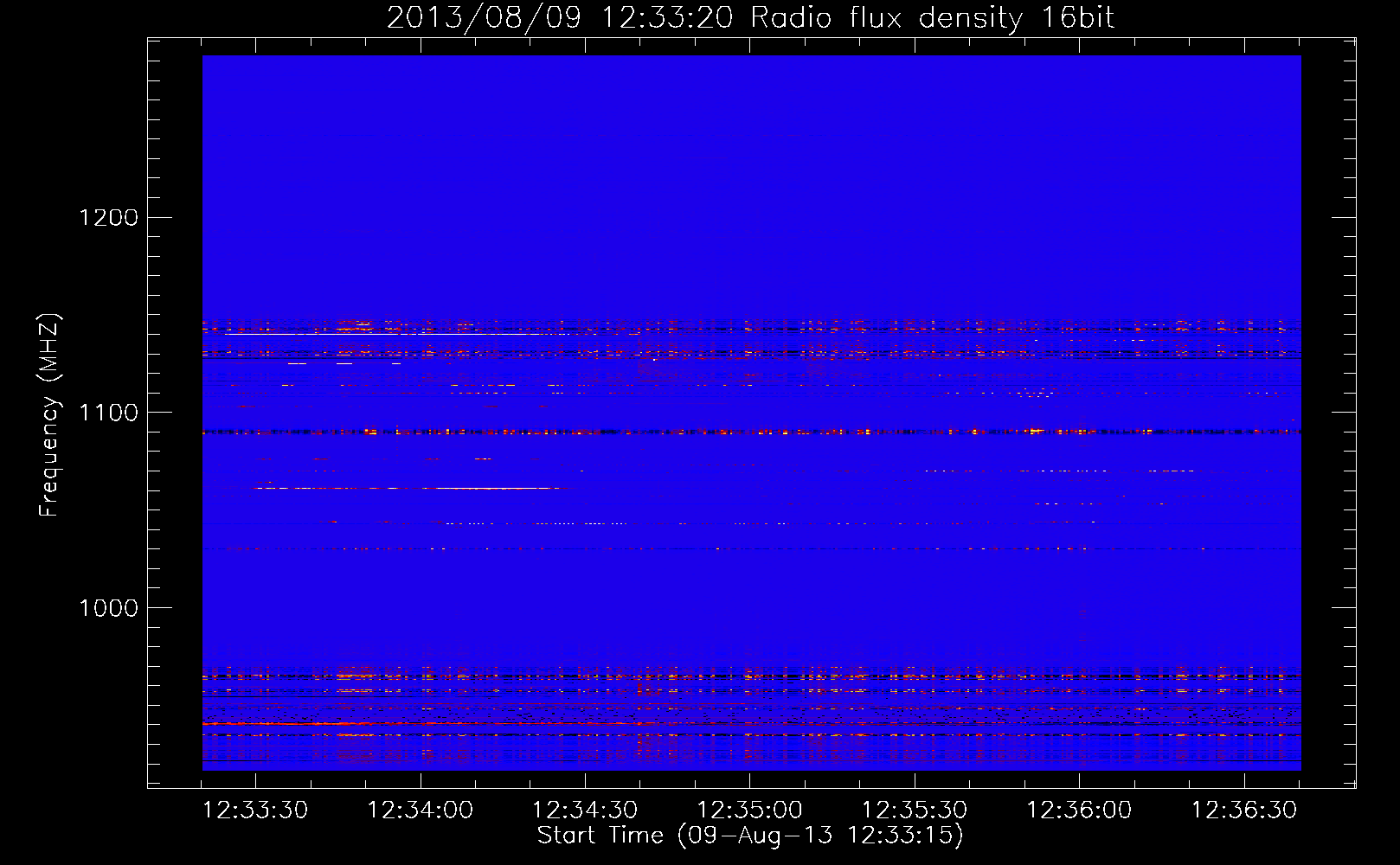Click the 12:35:30 time tick label
The image size is (1400, 865).
[915, 811]
